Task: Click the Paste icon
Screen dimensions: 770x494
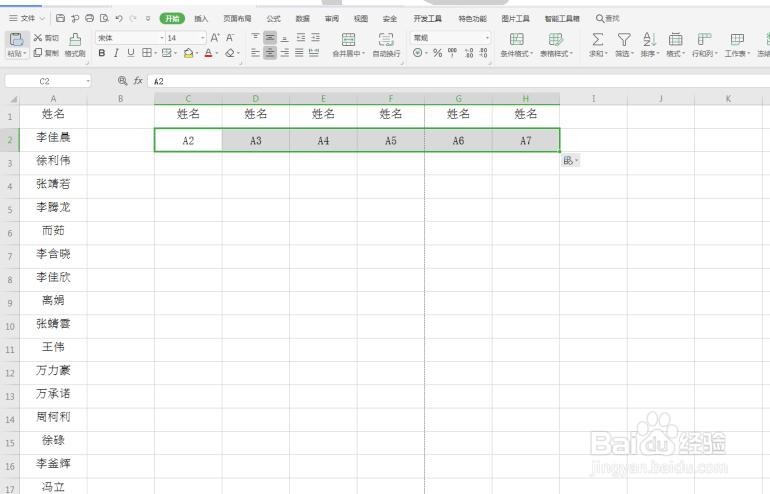Action: pos(17,39)
